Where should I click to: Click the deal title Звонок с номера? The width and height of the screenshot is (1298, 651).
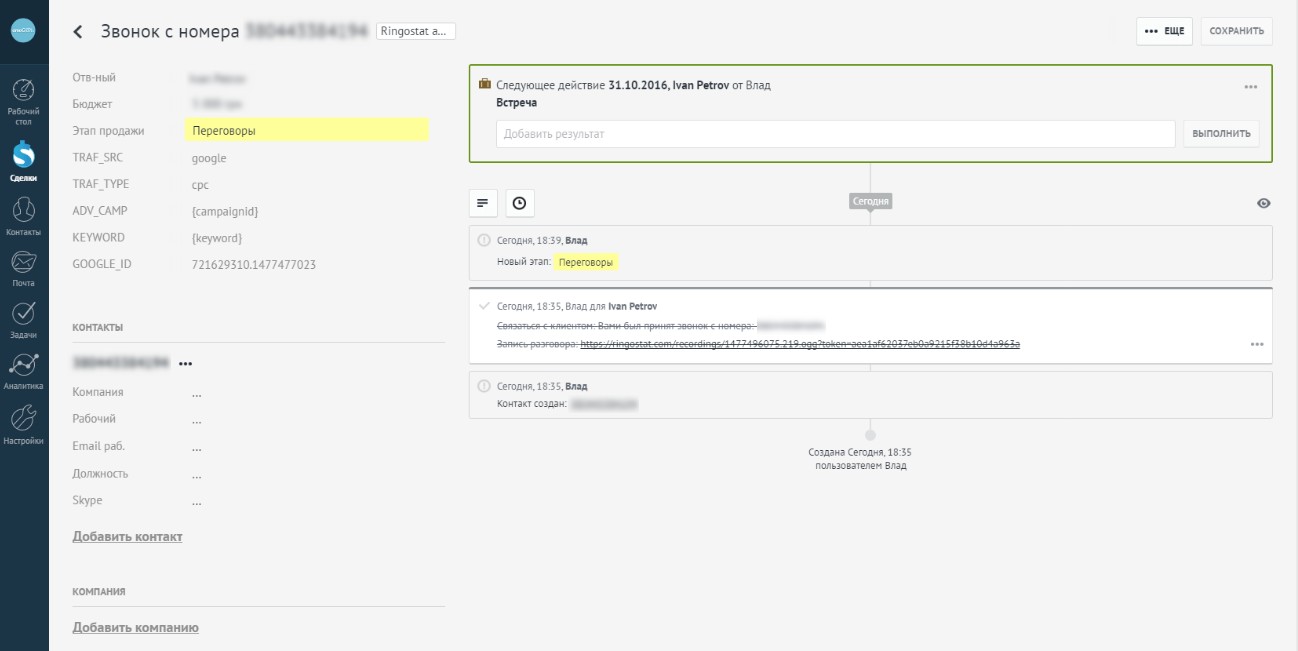pyautogui.click(x=170, y=31)
